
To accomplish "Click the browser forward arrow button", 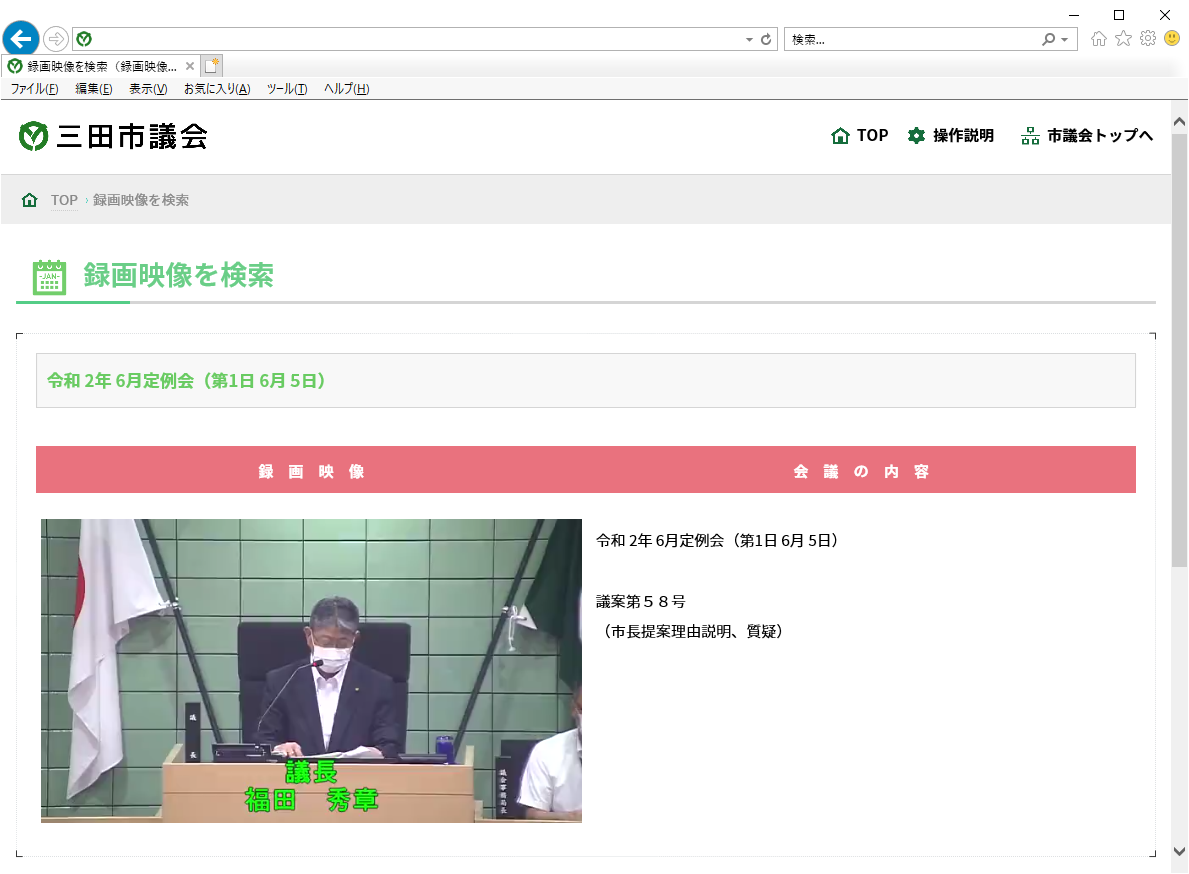I will pos(55,39).
